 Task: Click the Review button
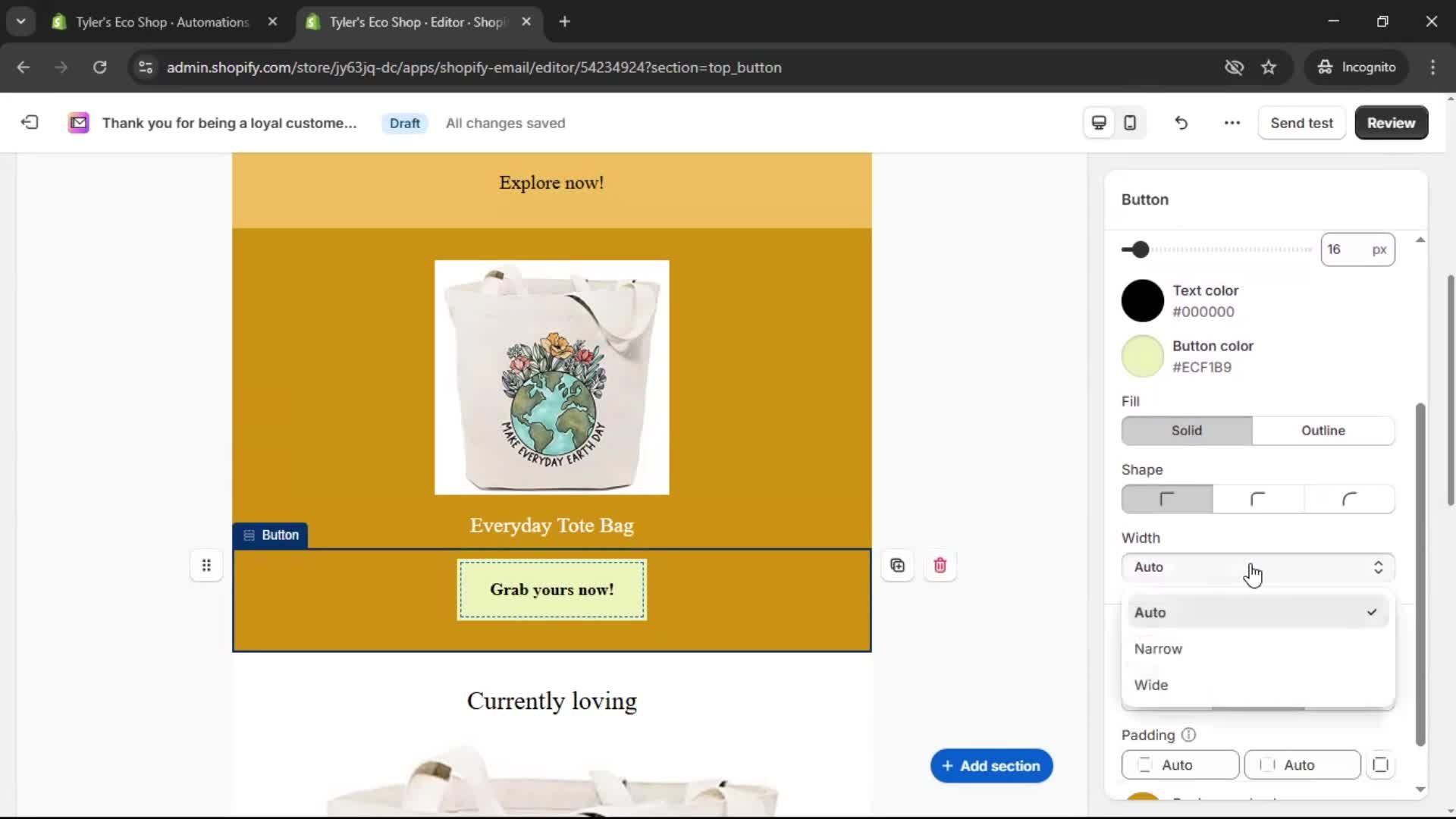[1392, 123]
